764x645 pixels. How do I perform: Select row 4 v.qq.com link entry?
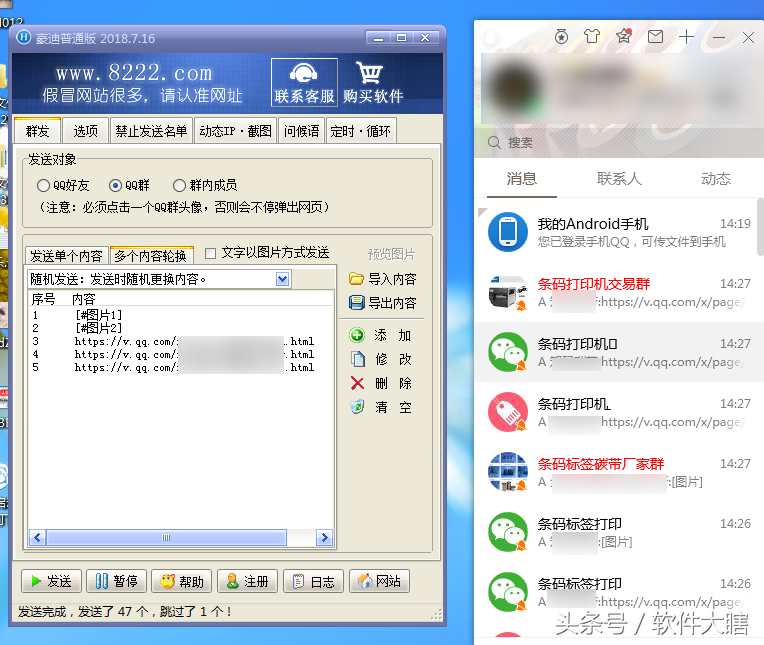pyautogui.click(x=180, y=354)
